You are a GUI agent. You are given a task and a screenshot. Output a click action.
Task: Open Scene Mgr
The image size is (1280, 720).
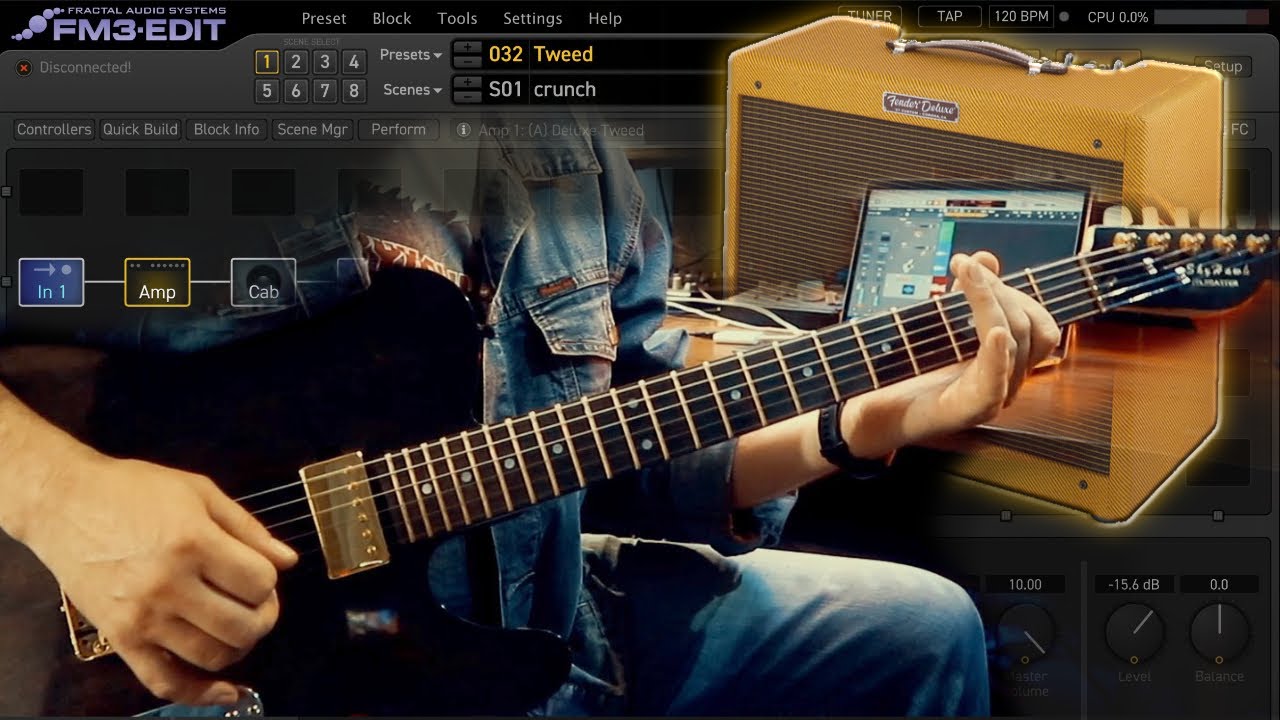tap(312, 129)
